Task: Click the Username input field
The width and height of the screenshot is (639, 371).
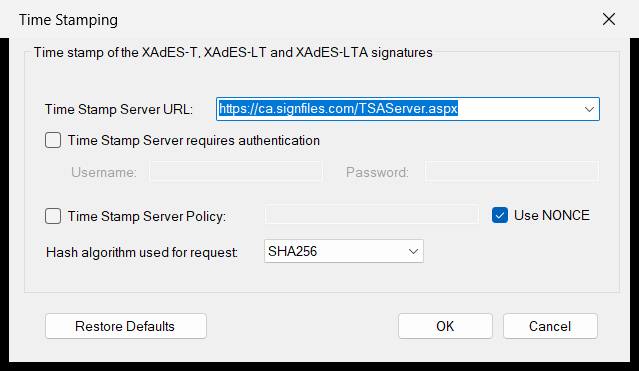Action: (x=236, y=171)
